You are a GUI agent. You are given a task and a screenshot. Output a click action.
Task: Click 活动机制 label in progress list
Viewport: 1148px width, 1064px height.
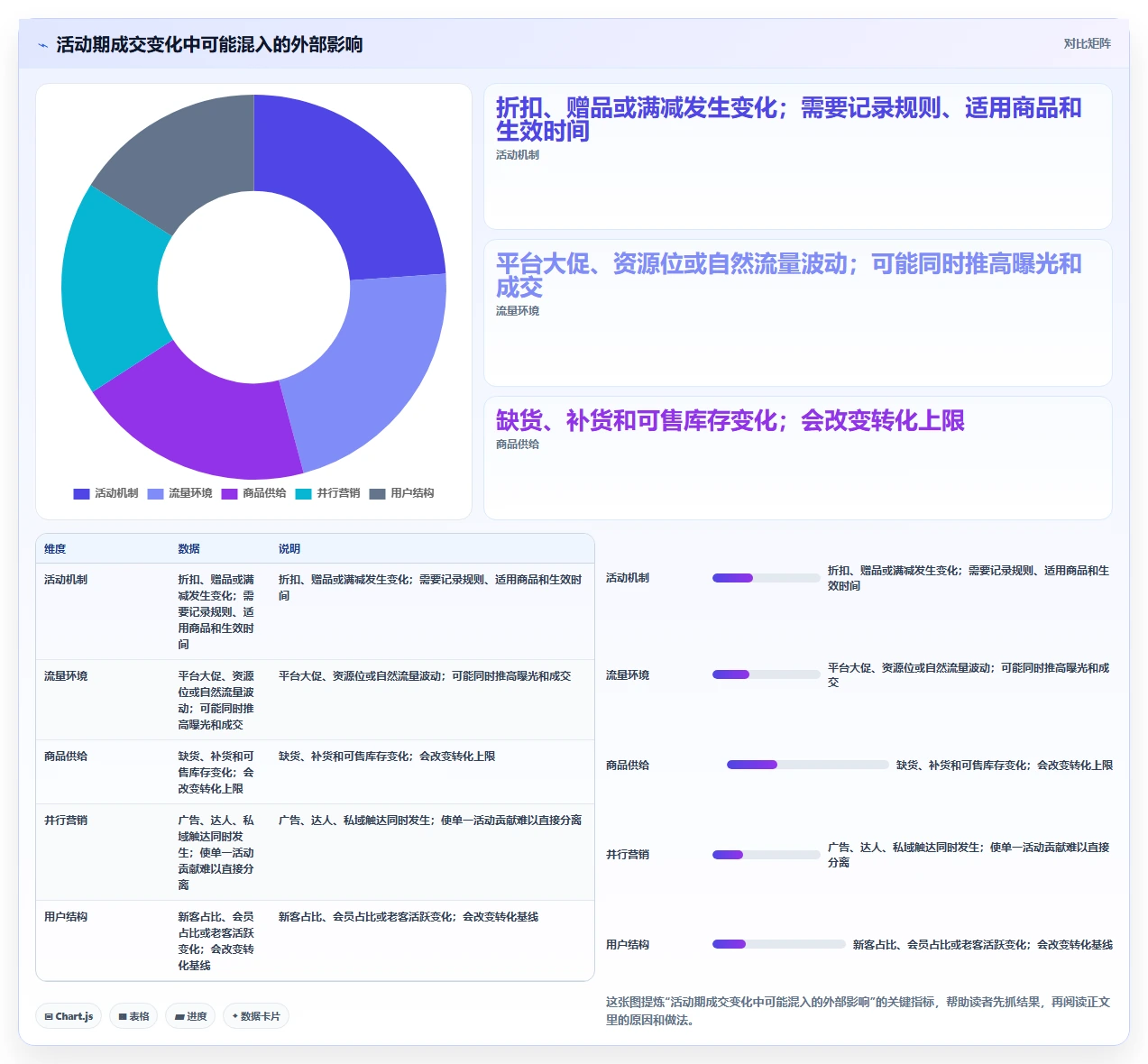628,578
